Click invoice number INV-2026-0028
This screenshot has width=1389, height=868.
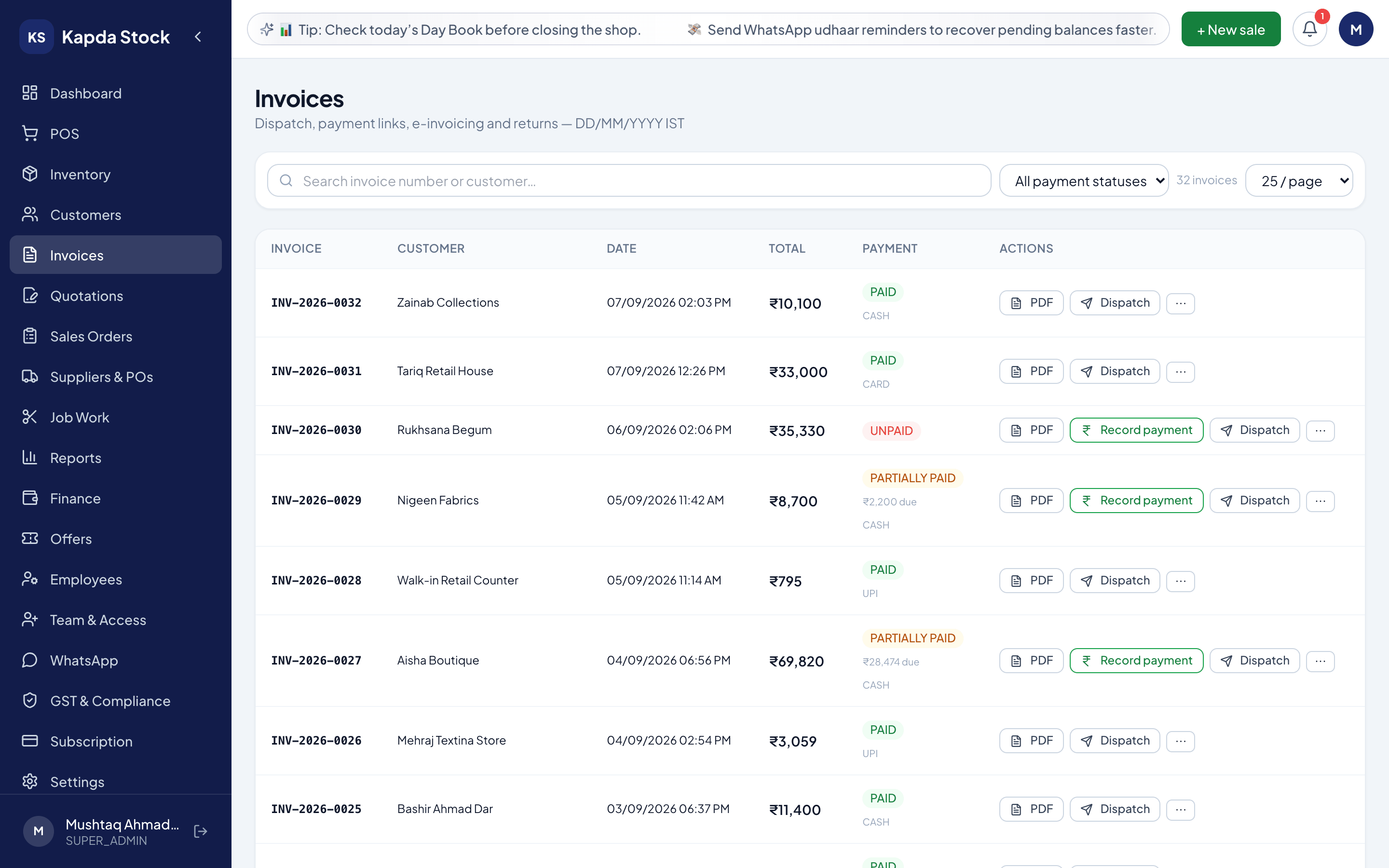(x=316, y=581)
